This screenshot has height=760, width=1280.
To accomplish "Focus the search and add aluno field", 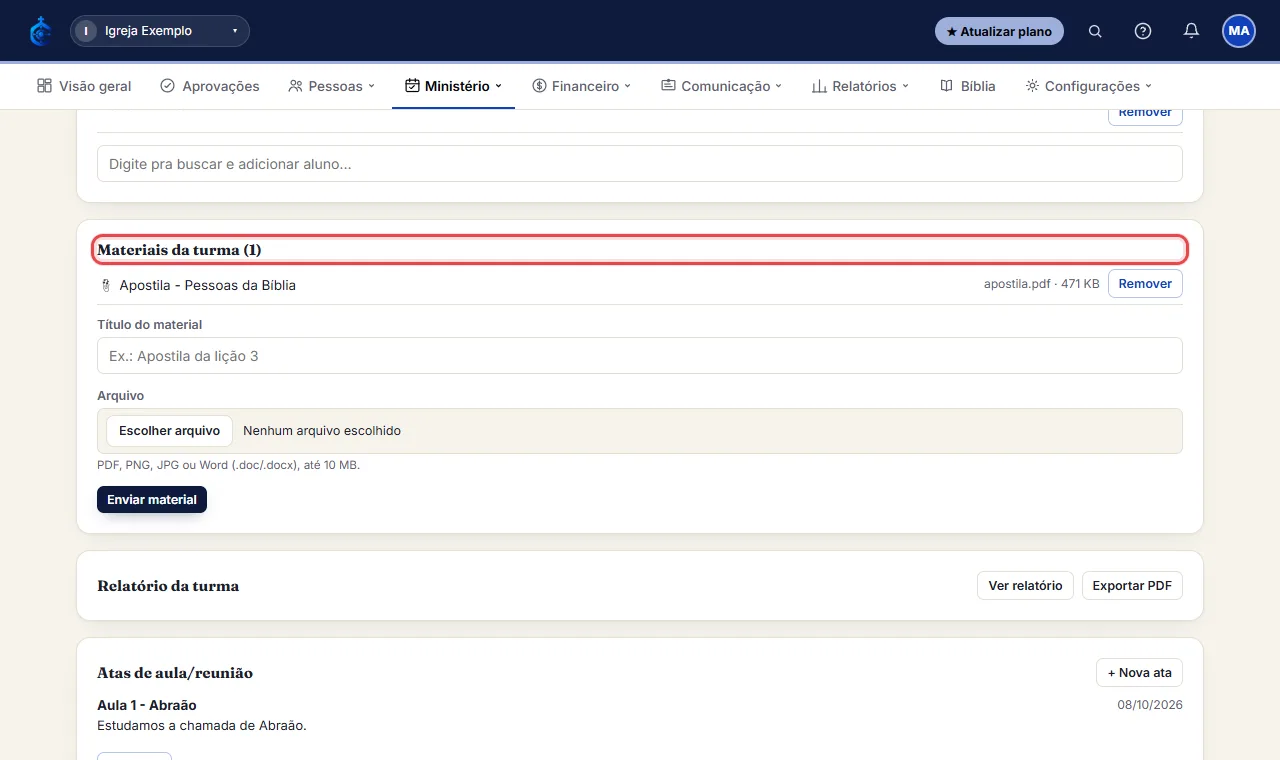I will click(640, 164).
